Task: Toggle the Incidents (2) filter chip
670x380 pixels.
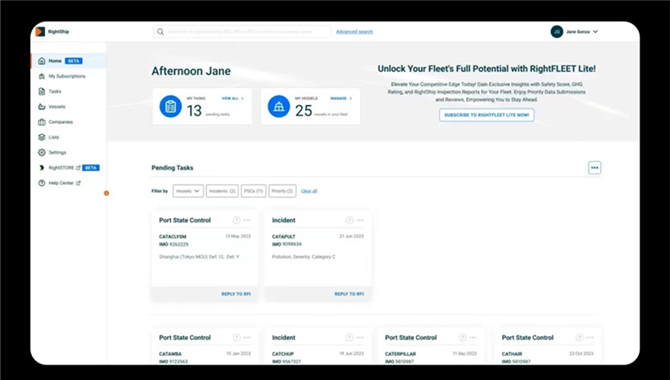Action: [222, 191]
